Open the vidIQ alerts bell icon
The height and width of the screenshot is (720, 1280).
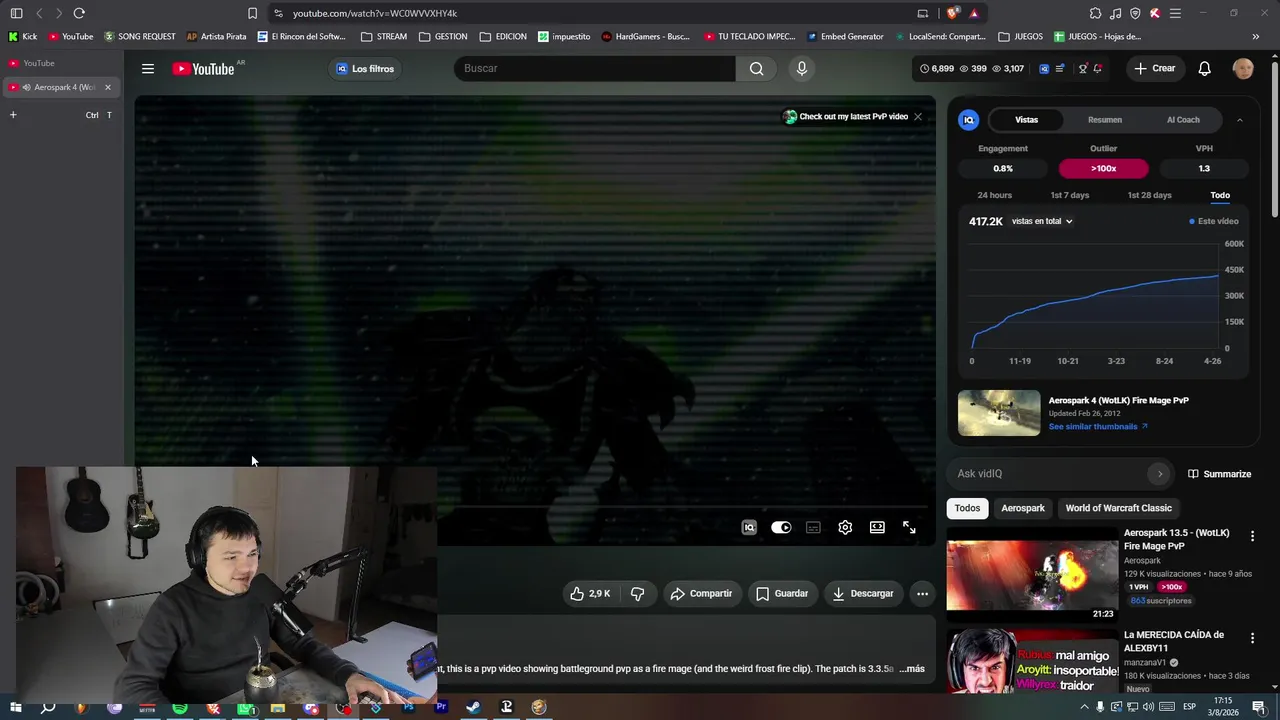1097,69
